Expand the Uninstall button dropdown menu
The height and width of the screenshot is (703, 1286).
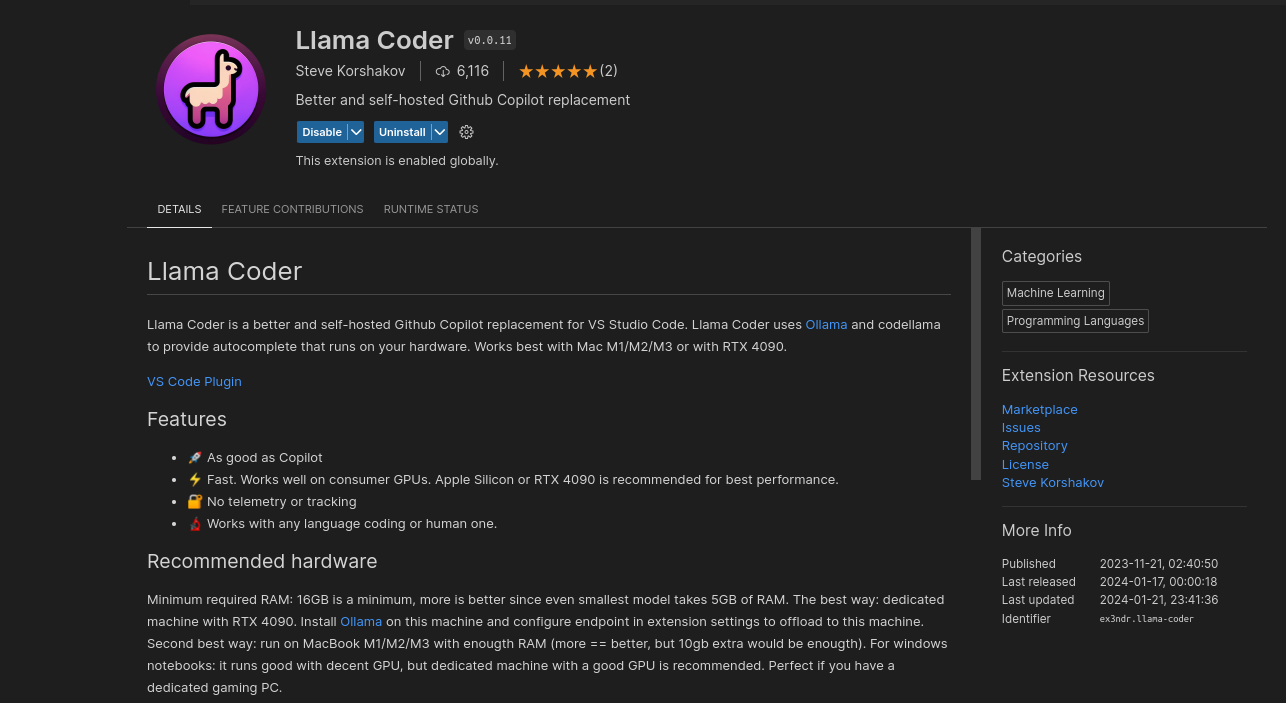point(439,131)
